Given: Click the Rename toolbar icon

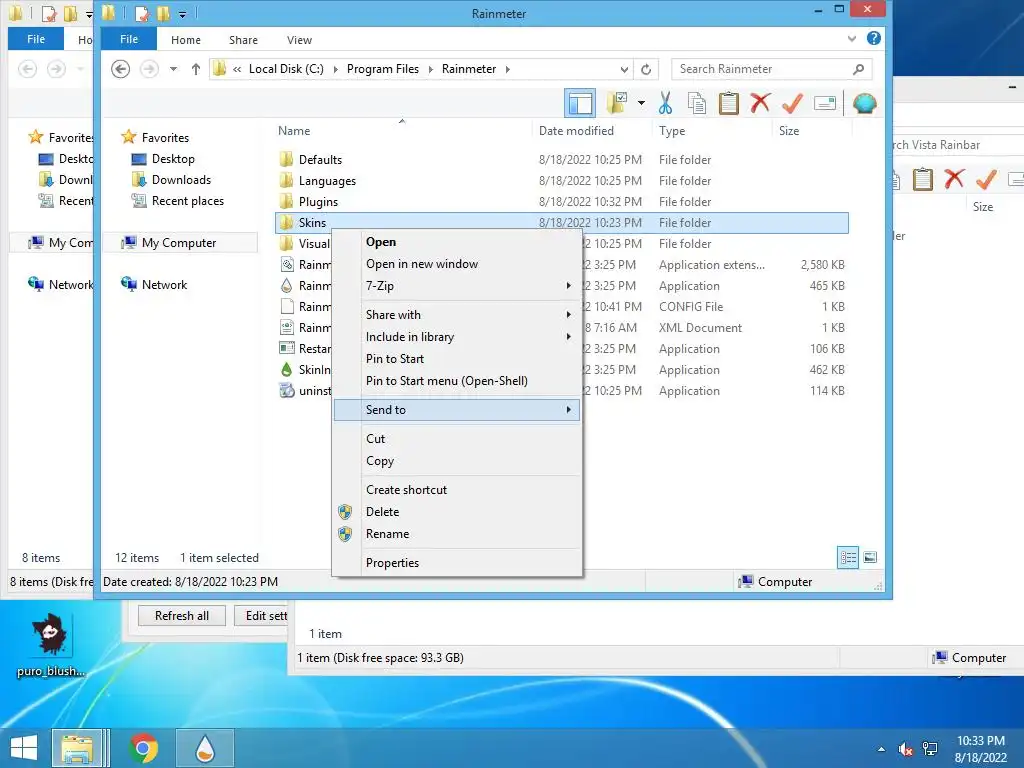Looking at the screenshot, I should (x=825, y=103).
